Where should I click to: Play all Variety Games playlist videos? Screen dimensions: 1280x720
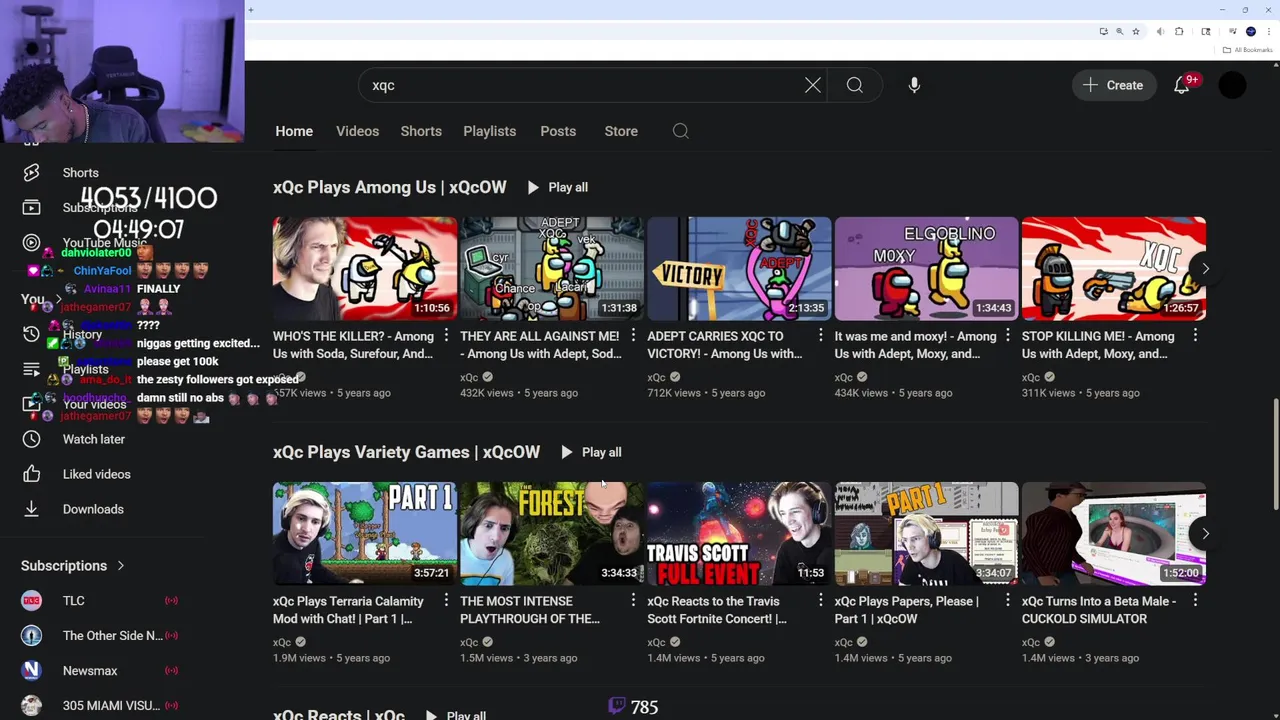click(591, 452)
